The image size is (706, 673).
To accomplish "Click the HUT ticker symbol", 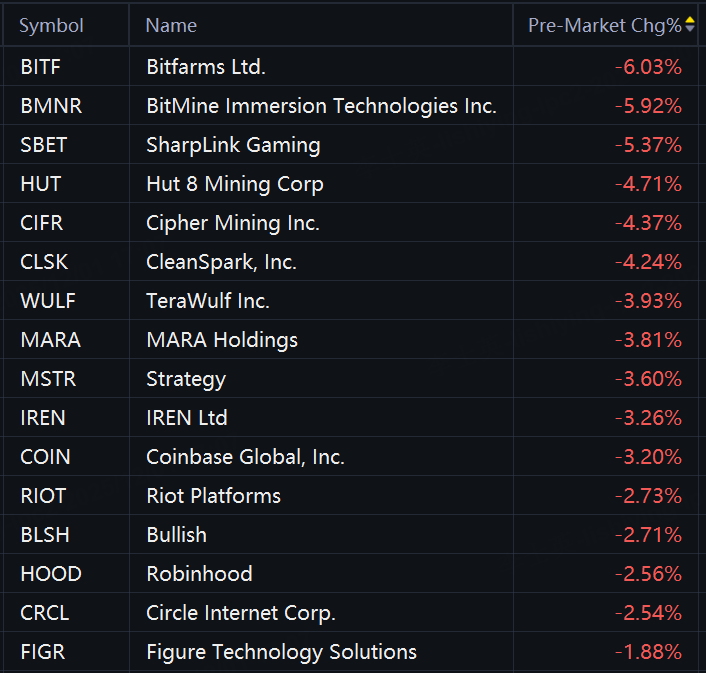I will [x=40, y=184].
